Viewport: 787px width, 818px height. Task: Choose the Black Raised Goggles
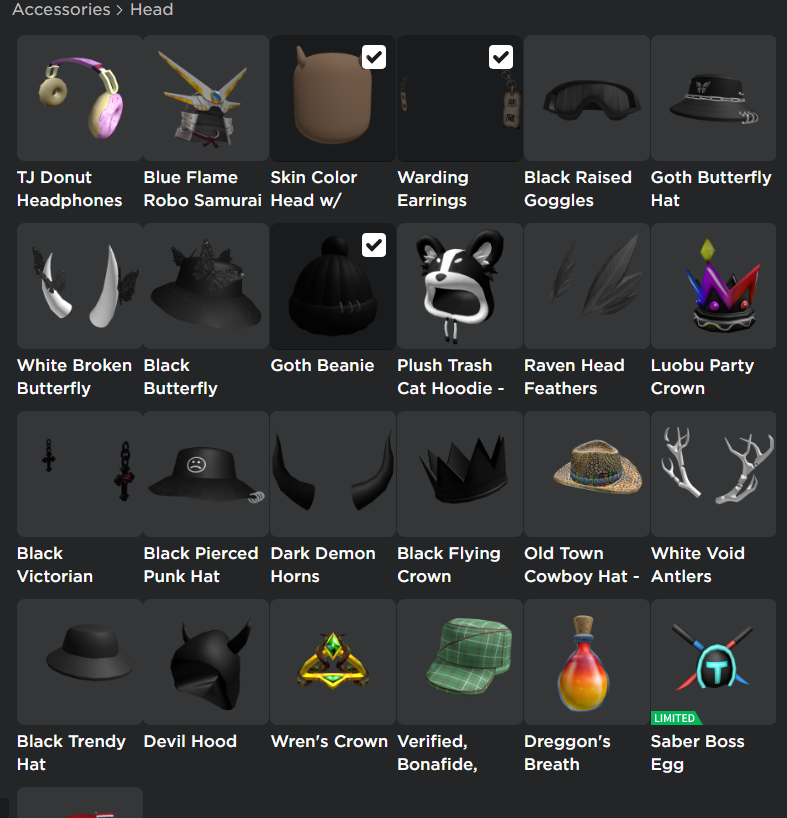pos(587,98)
